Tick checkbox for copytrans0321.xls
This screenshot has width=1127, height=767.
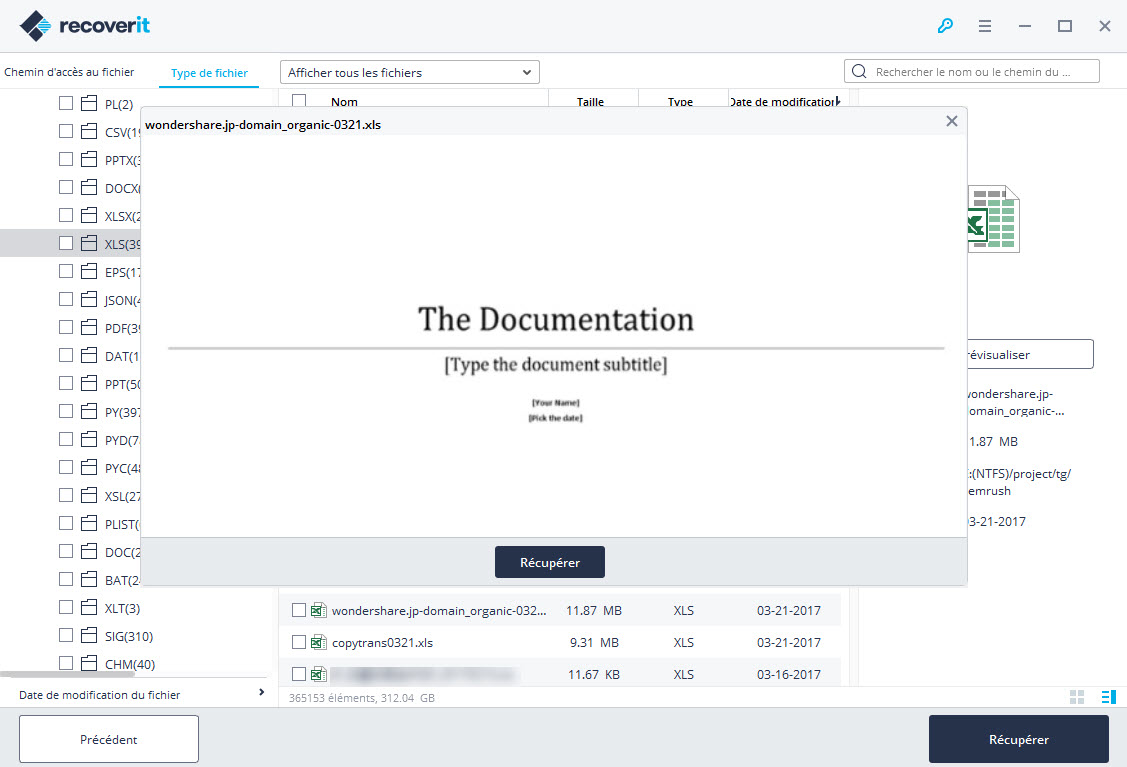click(299, 642)
